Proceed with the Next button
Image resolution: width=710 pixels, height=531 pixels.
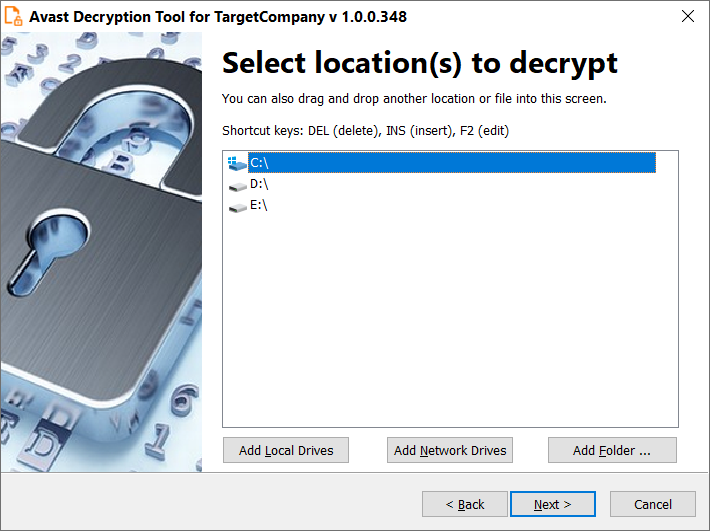coord(552,504)
